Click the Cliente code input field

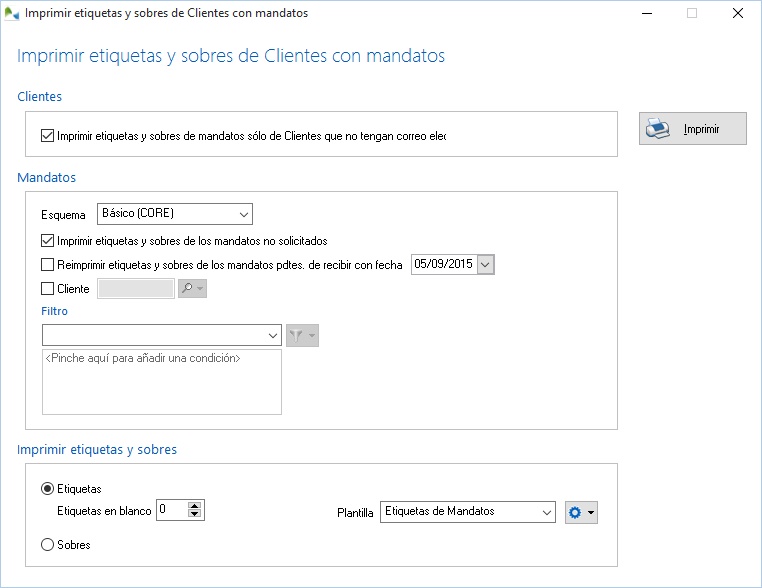pyautogui.click(x=134, y=289)
